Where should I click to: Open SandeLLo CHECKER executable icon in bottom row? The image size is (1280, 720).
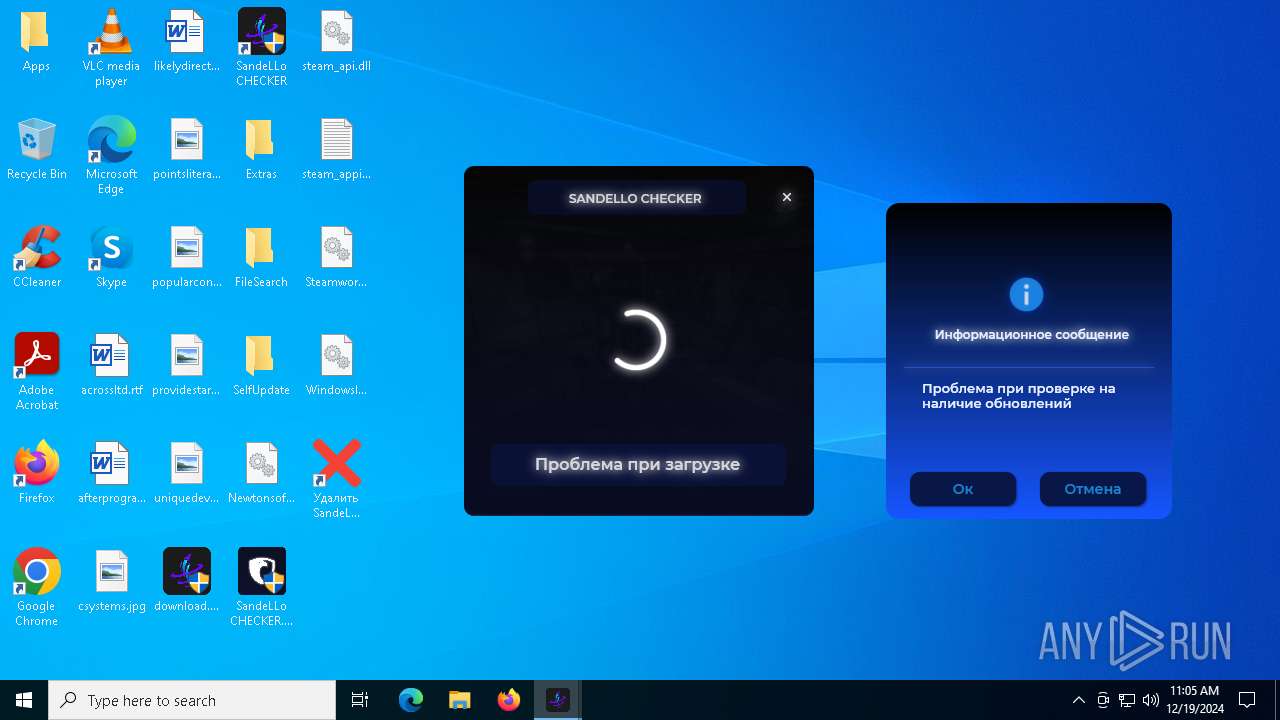click(x=261, y=587)
